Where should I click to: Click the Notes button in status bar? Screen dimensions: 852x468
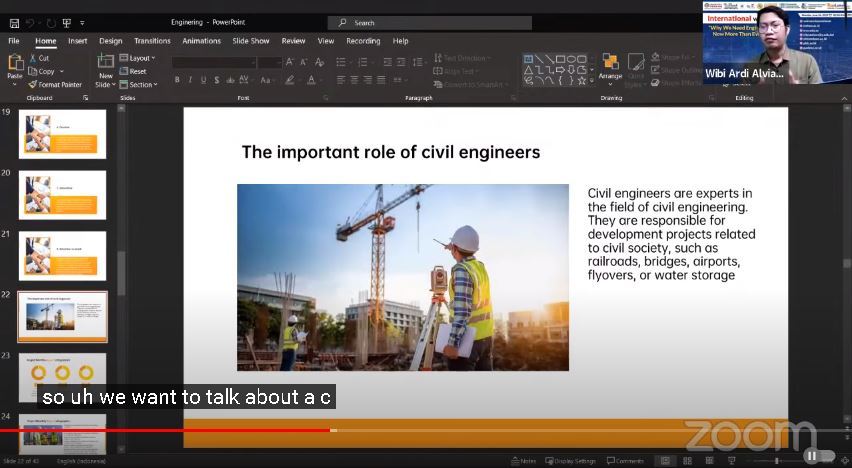(524, 461)
